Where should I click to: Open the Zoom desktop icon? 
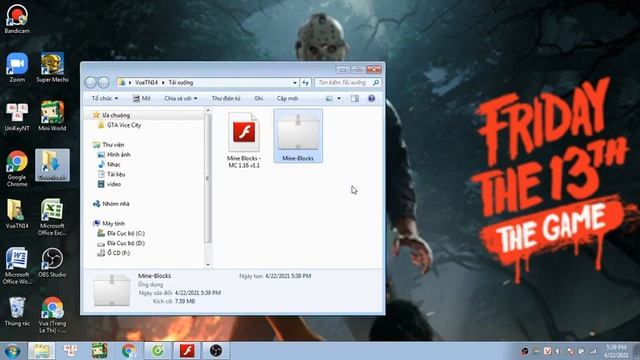(17, 67)
